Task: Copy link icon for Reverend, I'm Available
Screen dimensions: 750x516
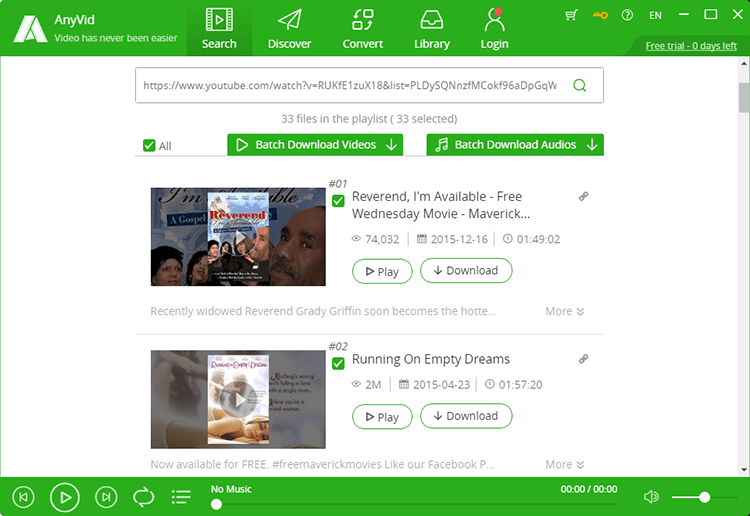Action: 583,196
